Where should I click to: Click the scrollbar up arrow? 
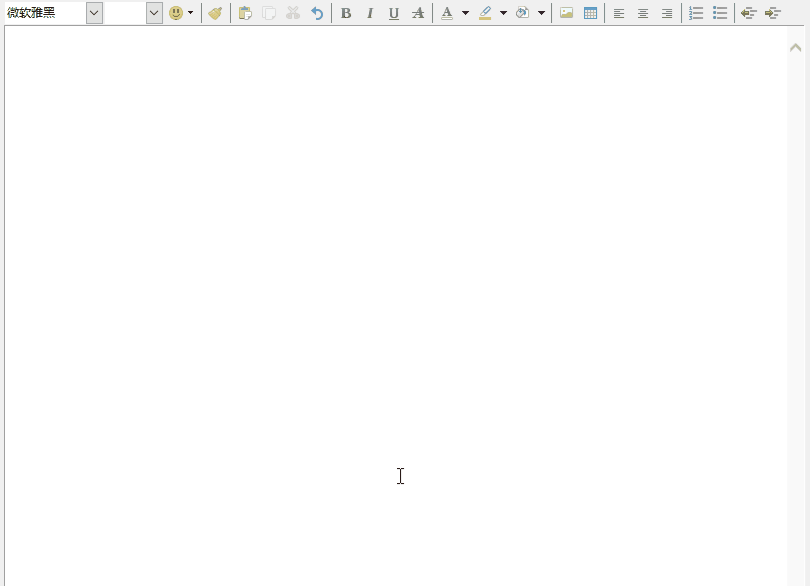coord(796,48)
